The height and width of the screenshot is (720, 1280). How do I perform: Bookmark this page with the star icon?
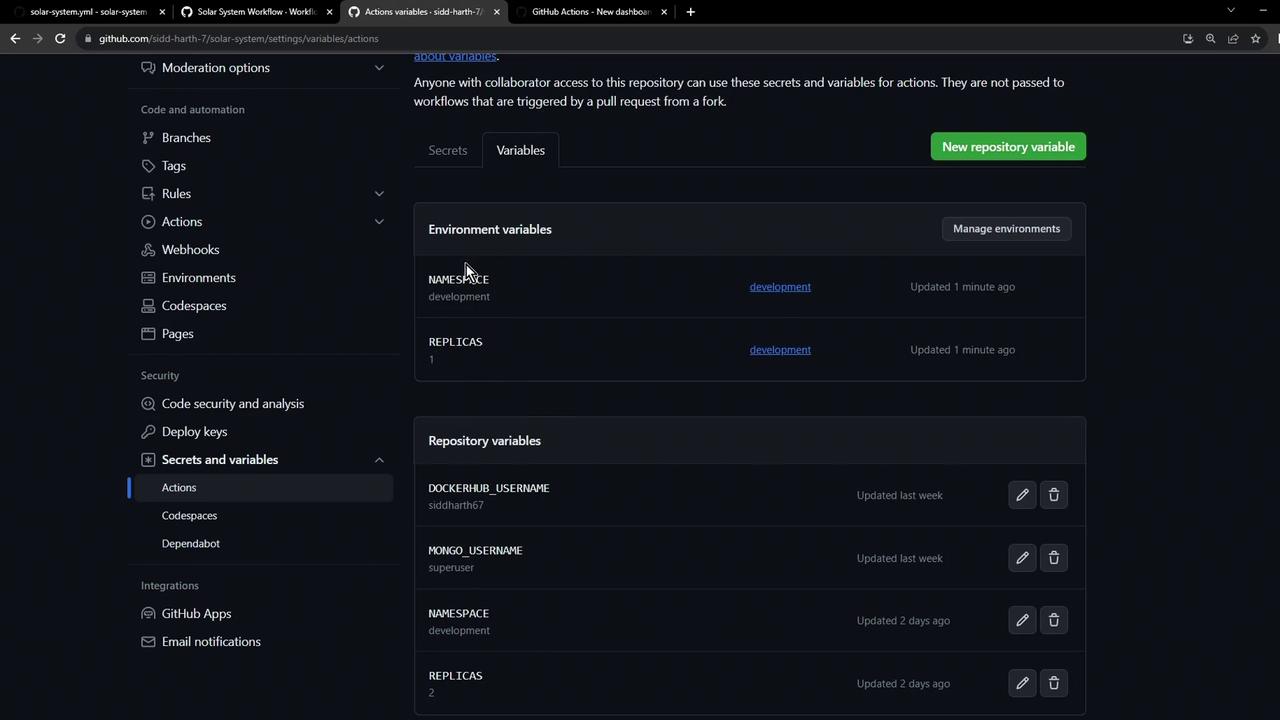[x=1256, y=38]
